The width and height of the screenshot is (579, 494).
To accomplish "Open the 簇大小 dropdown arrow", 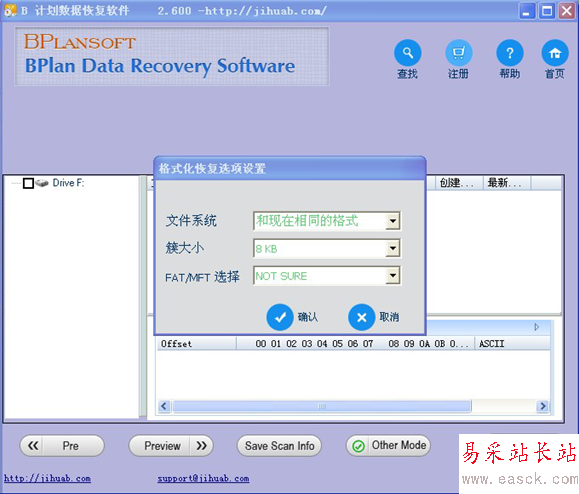I will (x=393, y=248).
